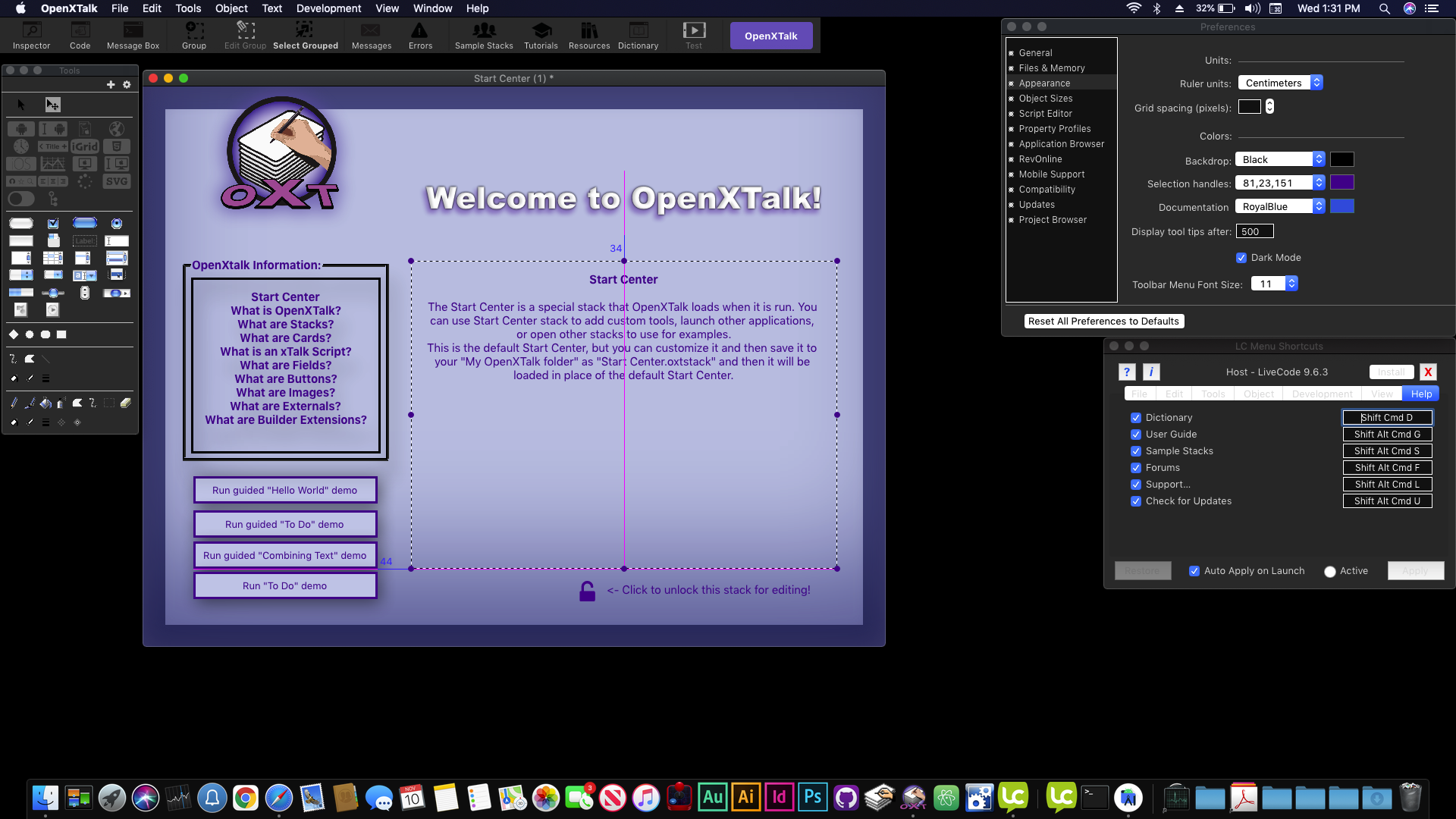Screen dimensions: 1456x819
Task: Open the Toolbar Menu Font Size dropdown
Action: coord(1275,284)
